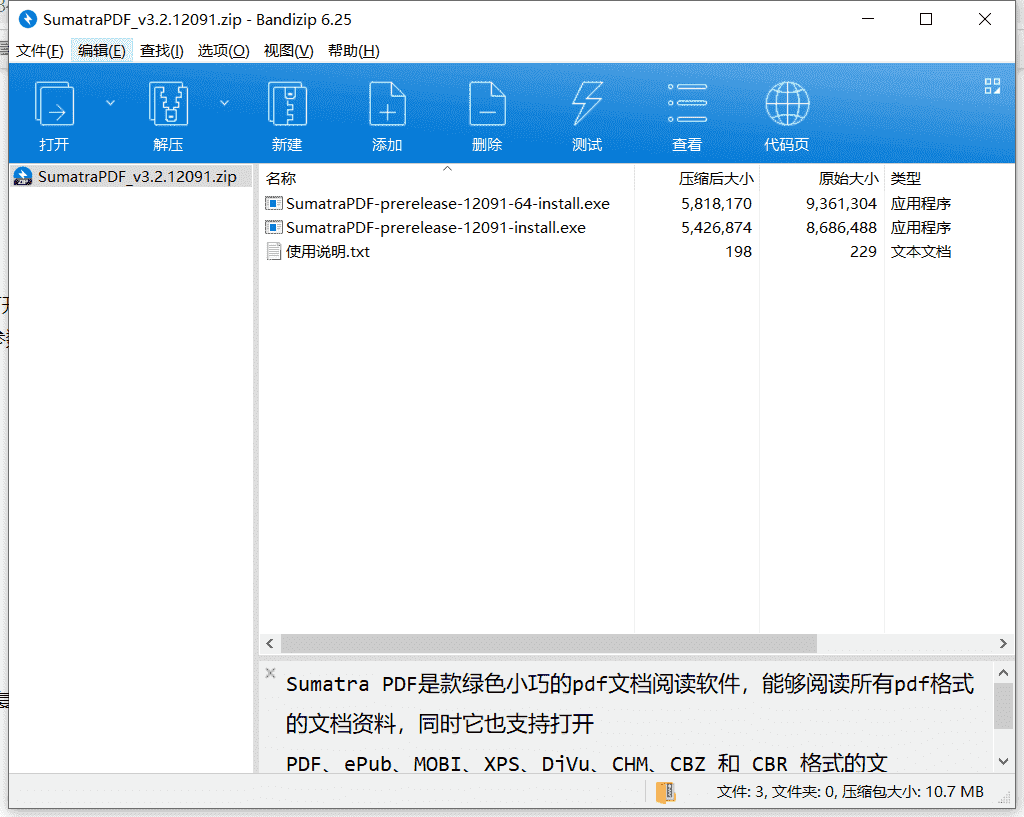Screen dimensions: 1024x817
Task: Click the 文本文档 type cell
Action: [x=921, y=251]
